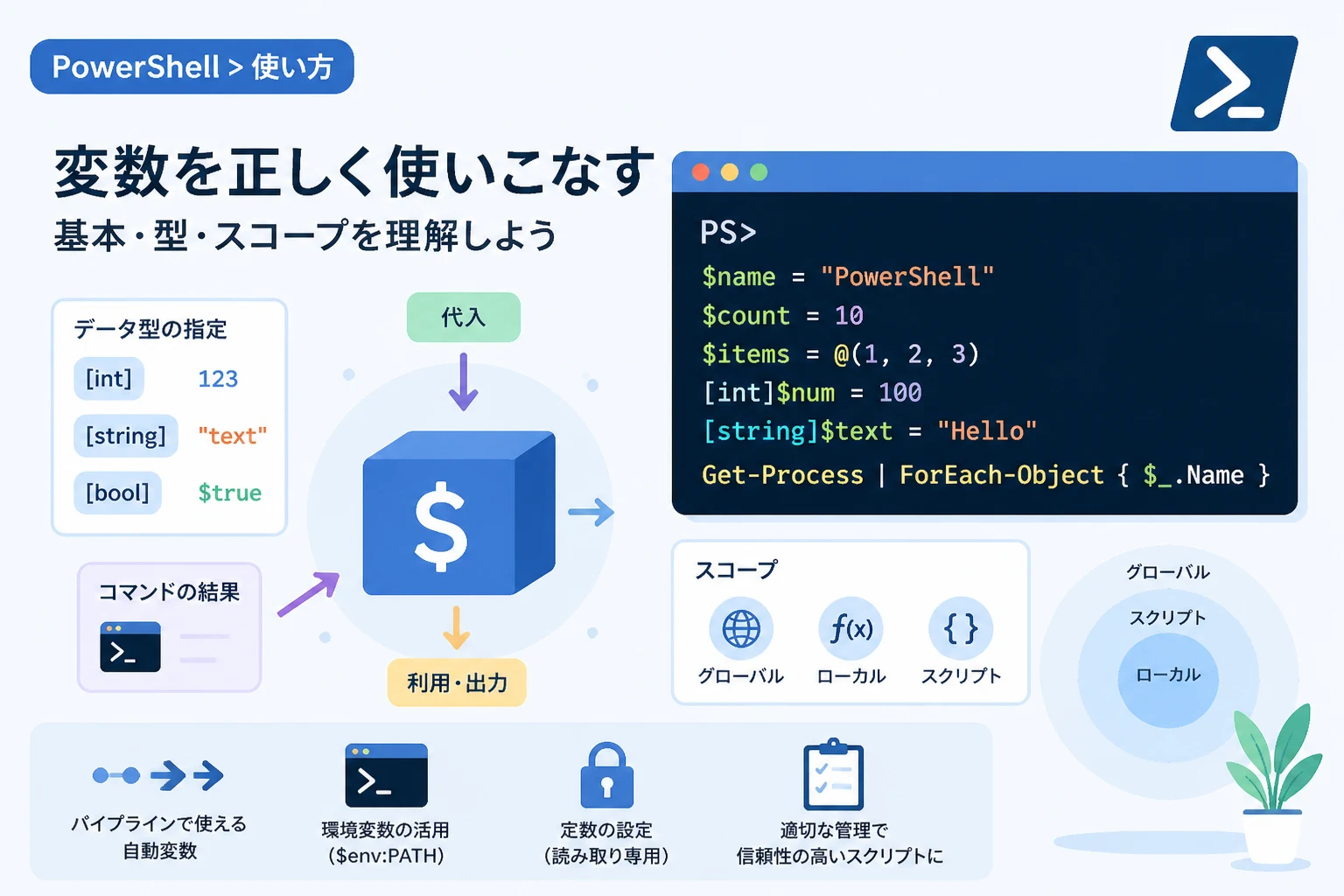
Task: Click the value 123 next to [int]
Action: click(x=218, y=379)
